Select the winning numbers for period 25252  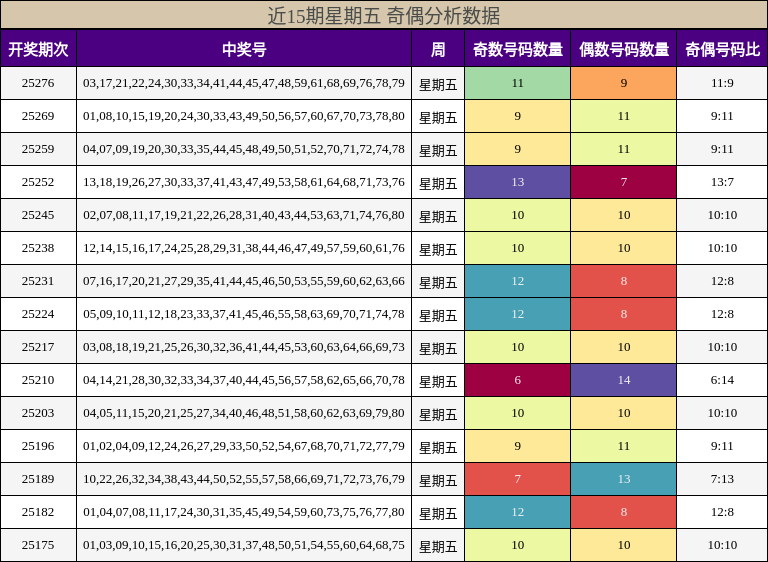tap(244, 182)
